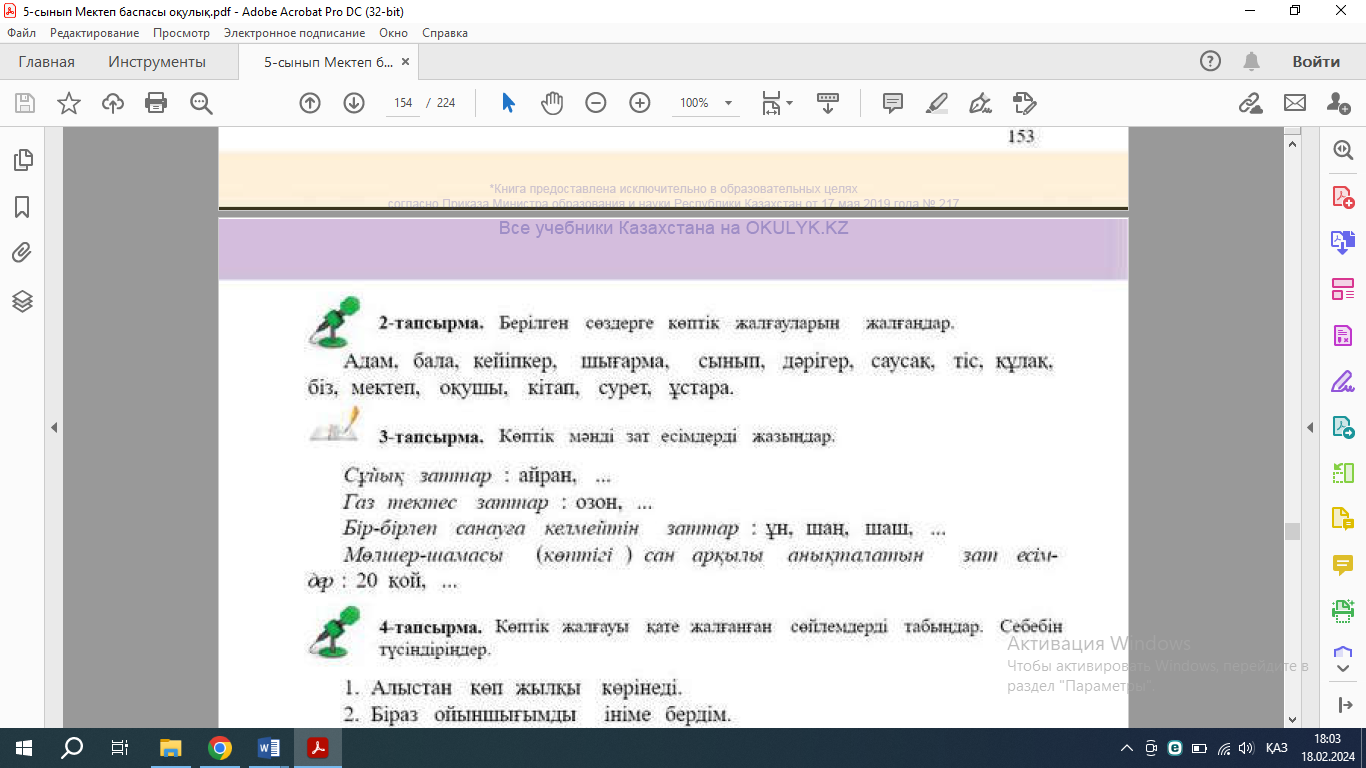Zoom in with the plus circle icon
Viewport: 1366px width, 768px height.
click(x=640, y=103)
